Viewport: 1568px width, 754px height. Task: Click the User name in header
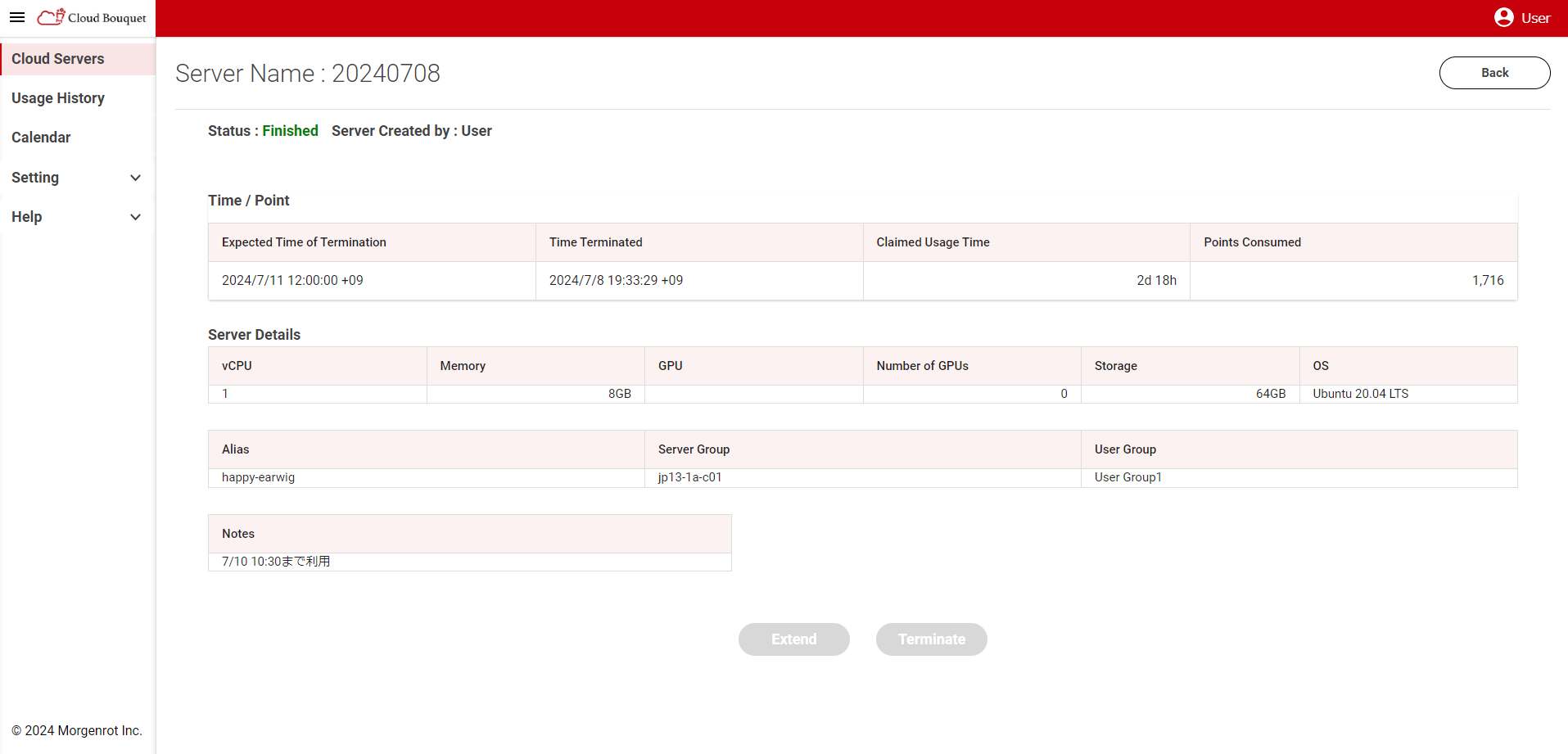coord(1535,18)
